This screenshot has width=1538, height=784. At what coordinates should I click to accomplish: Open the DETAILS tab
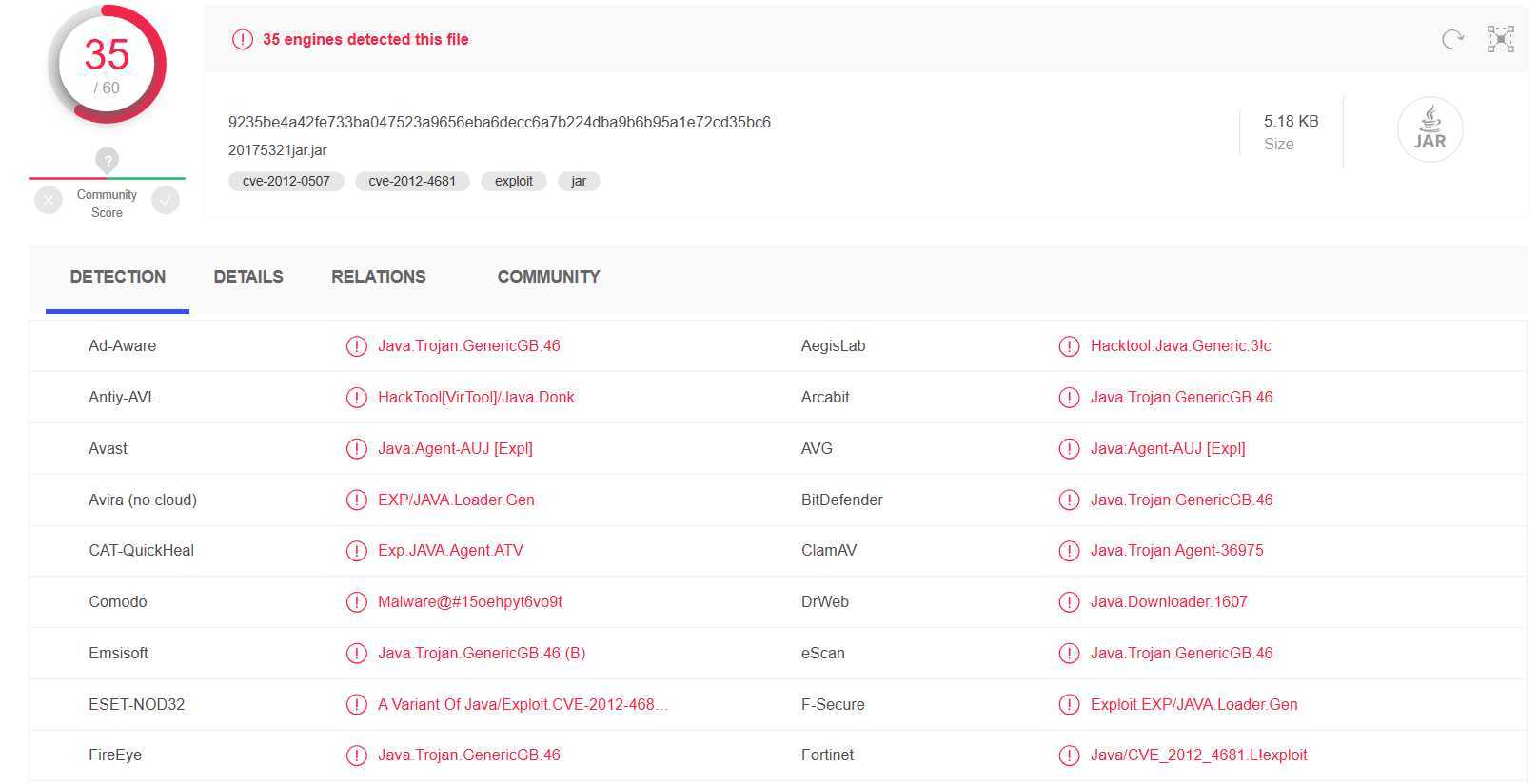click(x=248, y=277)
